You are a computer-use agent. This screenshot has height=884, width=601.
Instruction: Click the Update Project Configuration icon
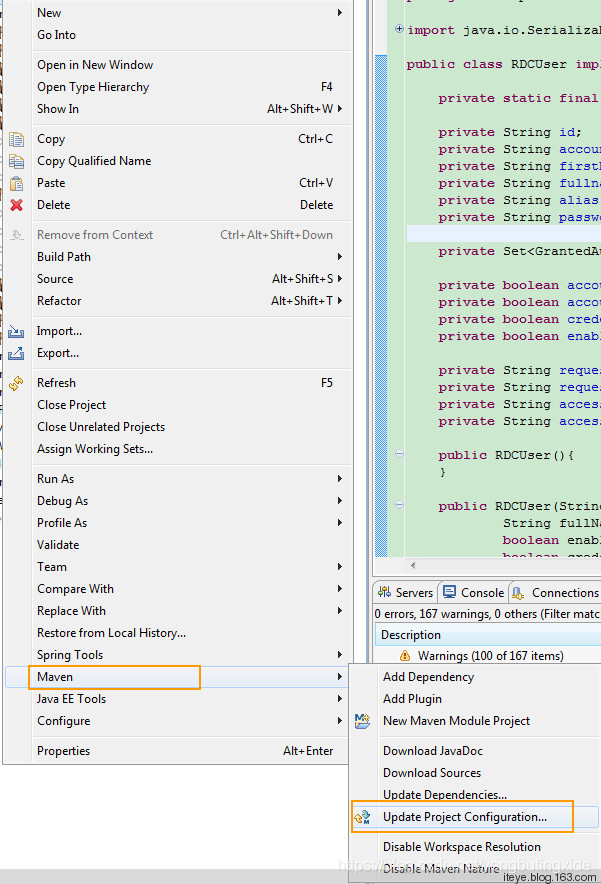[363, 816]
